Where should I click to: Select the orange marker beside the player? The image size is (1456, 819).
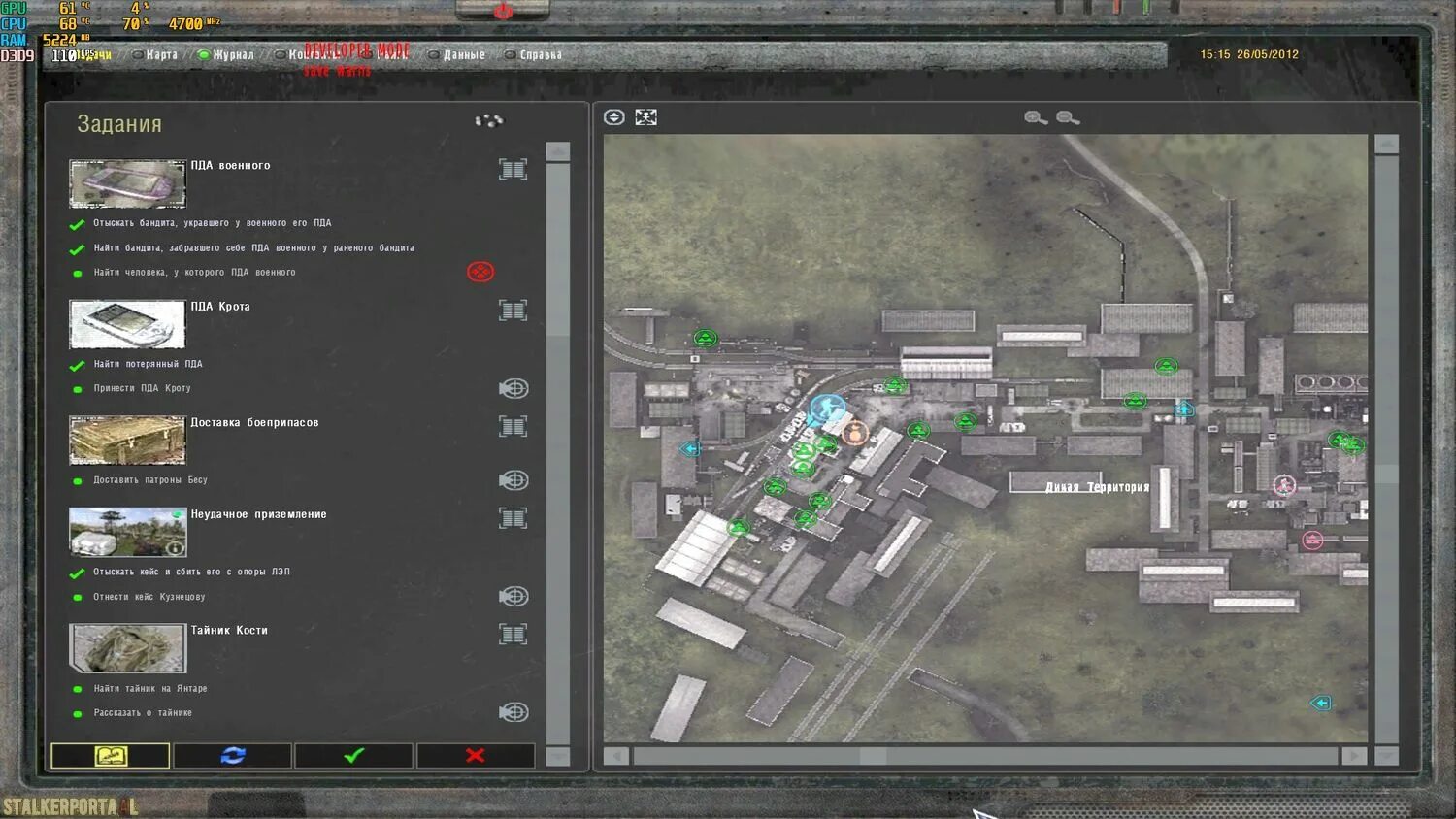(x=854, y=432)
